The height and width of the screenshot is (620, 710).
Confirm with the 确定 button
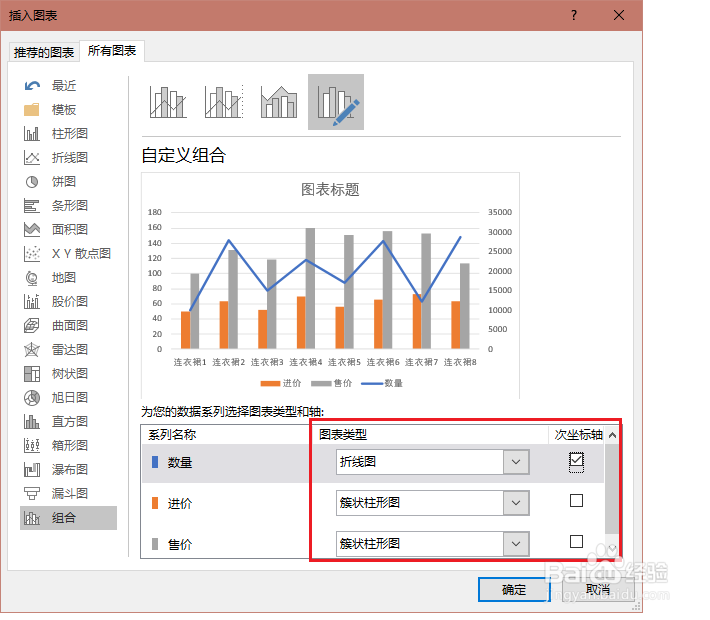[x=514, y=590]
